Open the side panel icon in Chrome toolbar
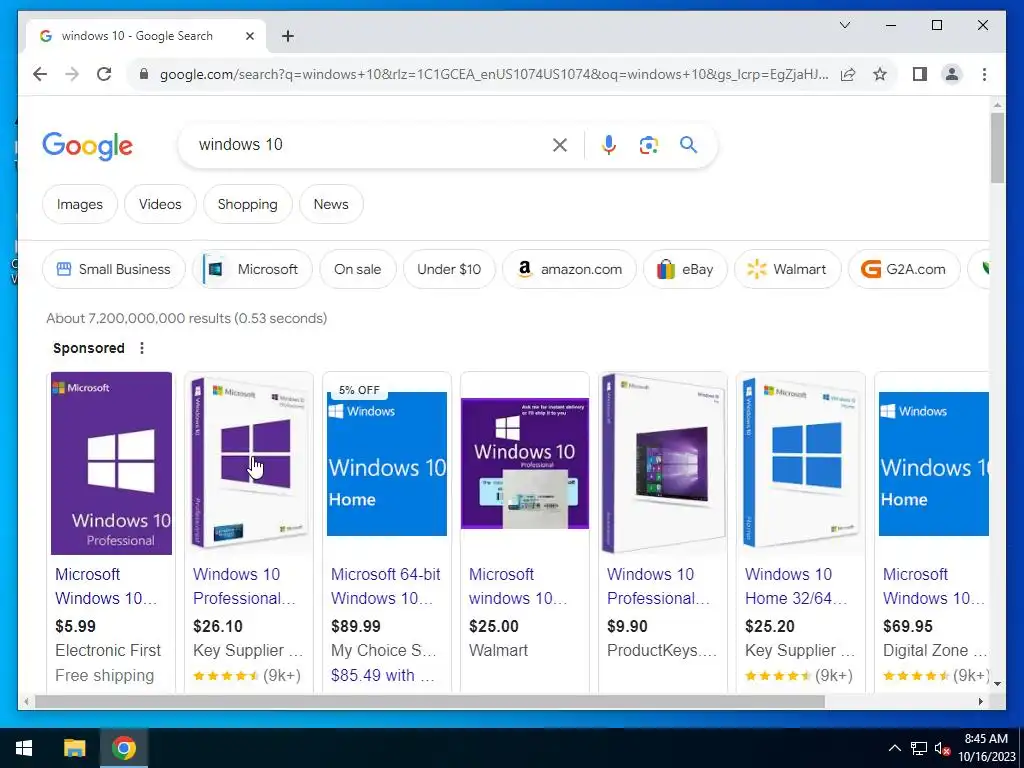This screenshot has height=768, width=1024. (x=920, y=74)
